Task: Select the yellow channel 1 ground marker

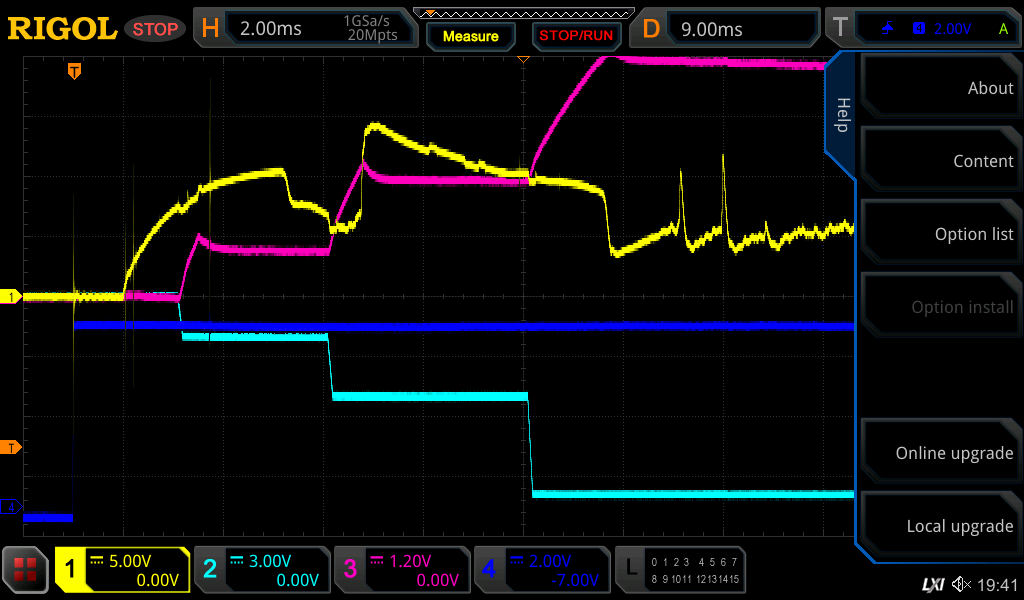Action: point(11,297)
